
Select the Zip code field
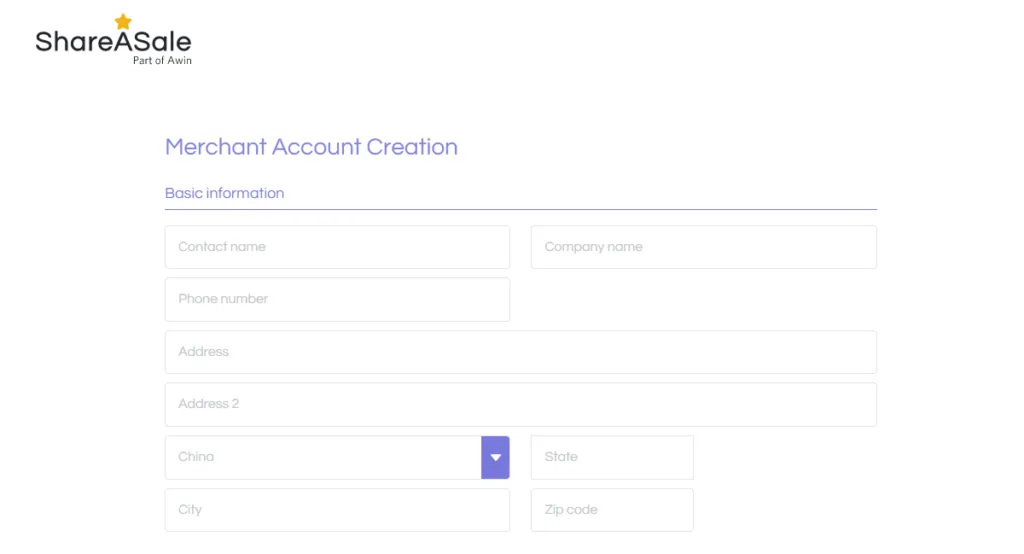pos(612,510)
